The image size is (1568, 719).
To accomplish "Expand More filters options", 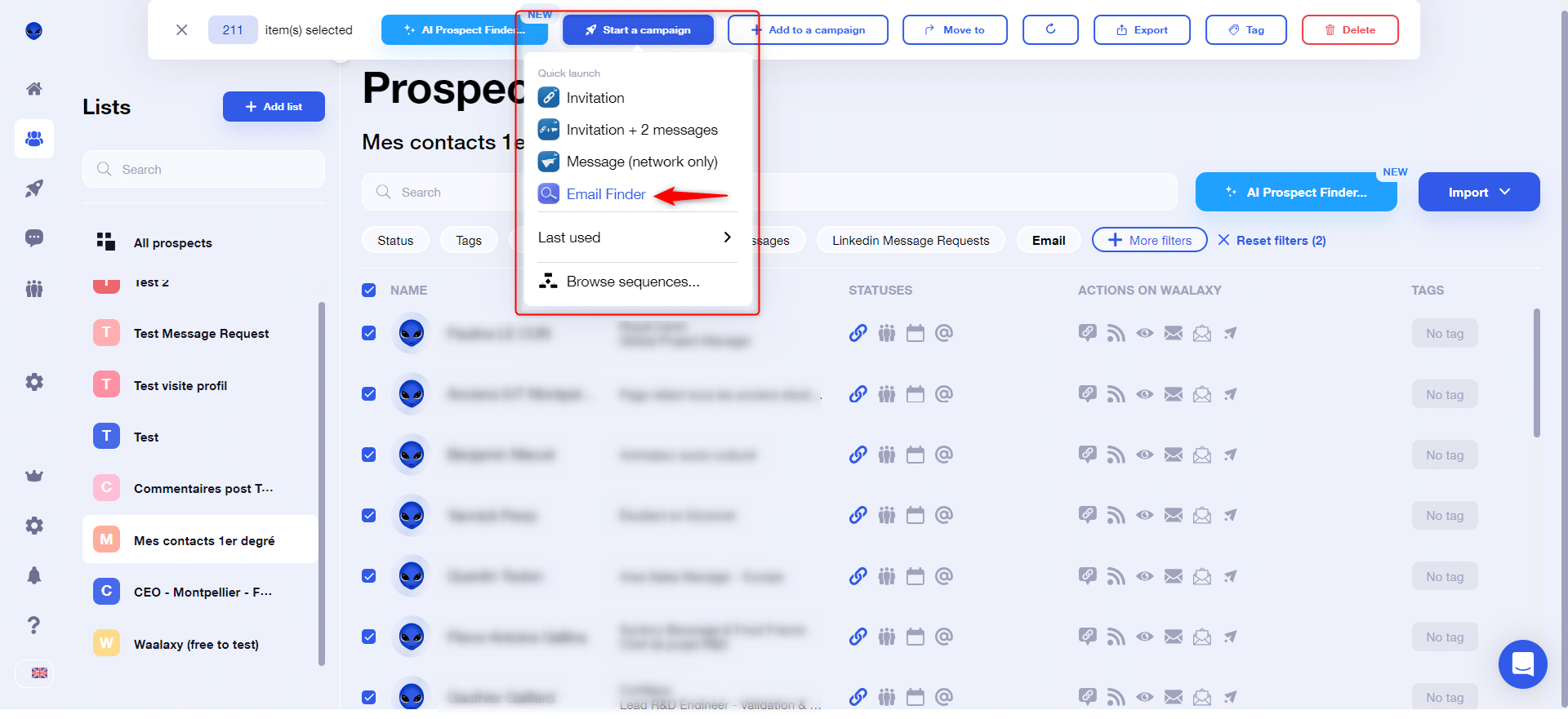I will 1149,240.
